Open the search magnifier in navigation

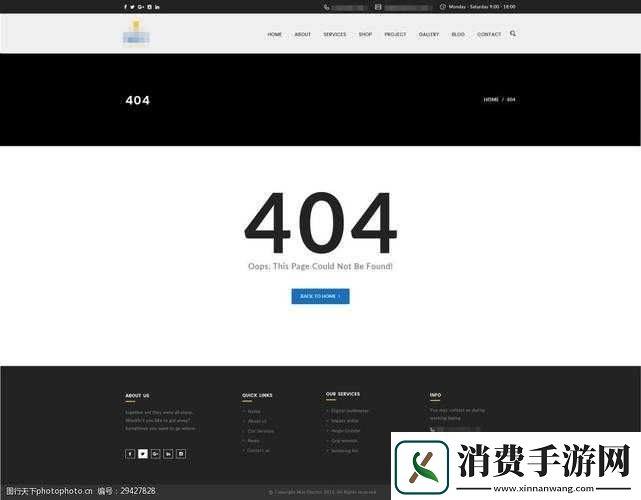[x=513, y=34]
